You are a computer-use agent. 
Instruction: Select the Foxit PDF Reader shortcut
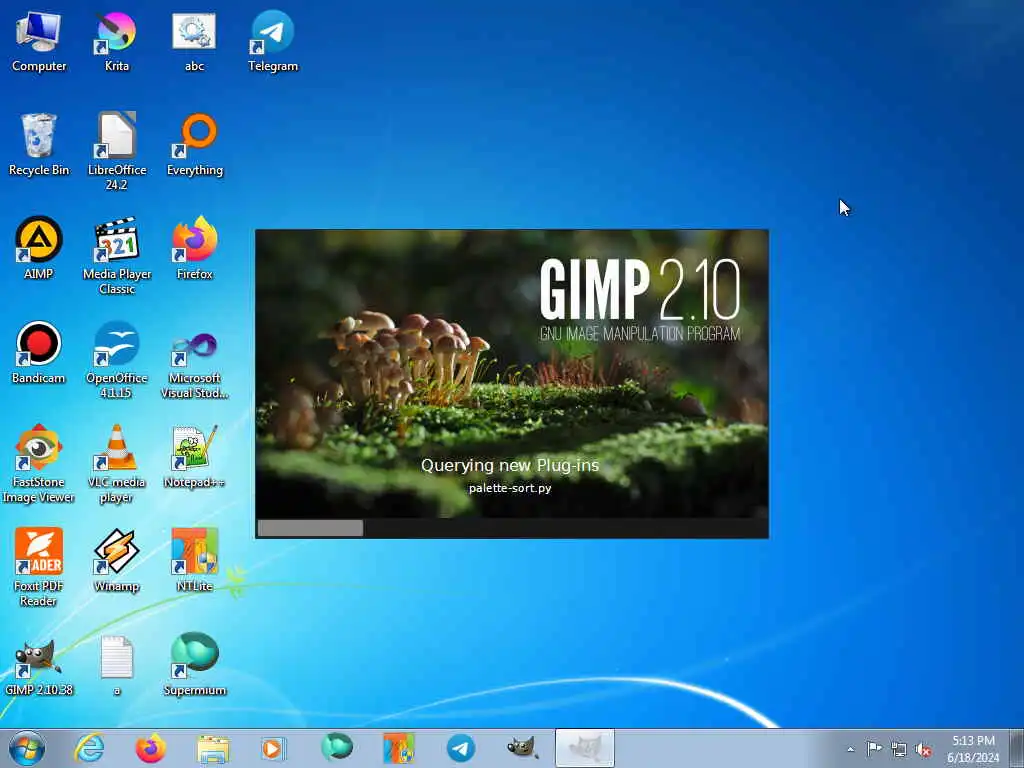pos(39,567)
